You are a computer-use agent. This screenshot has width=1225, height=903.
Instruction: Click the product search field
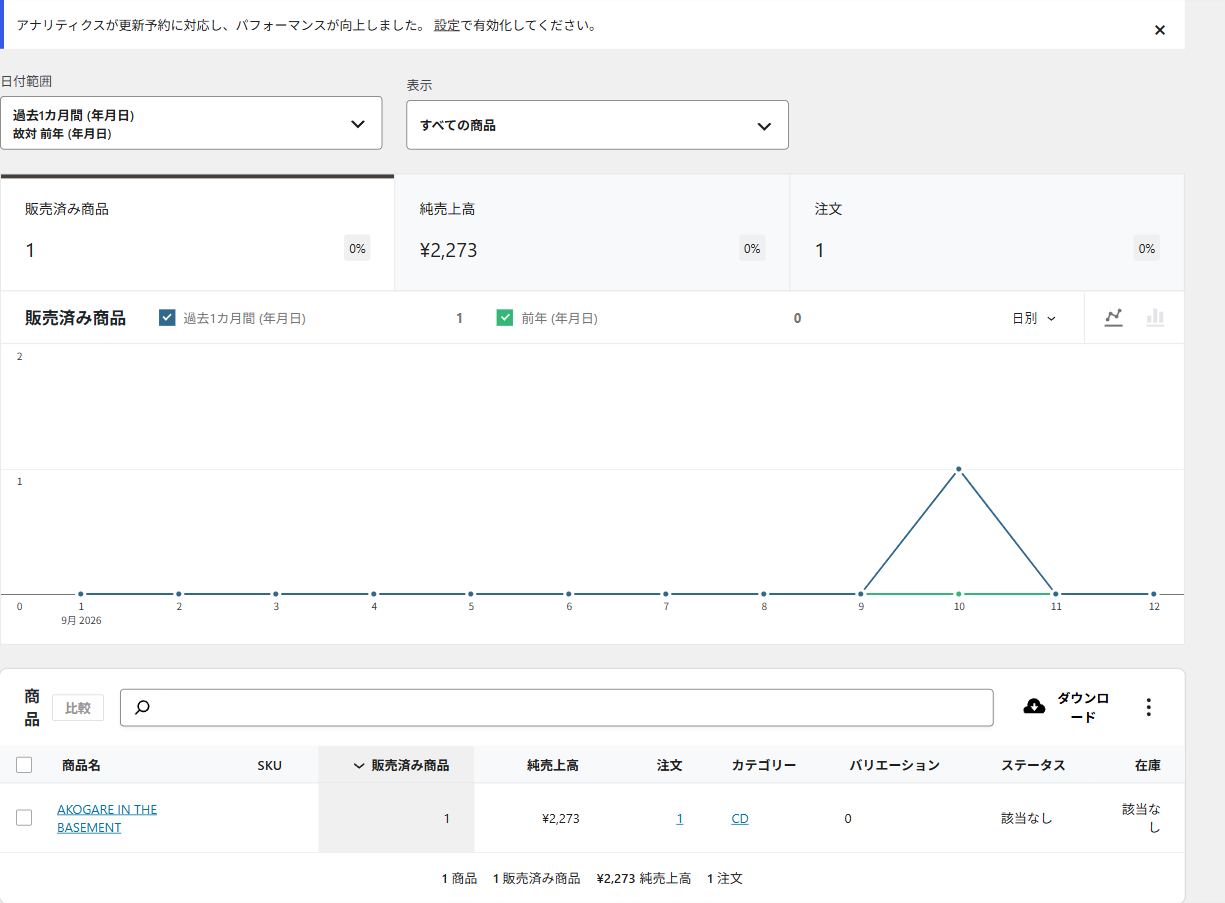pos(557,707)
